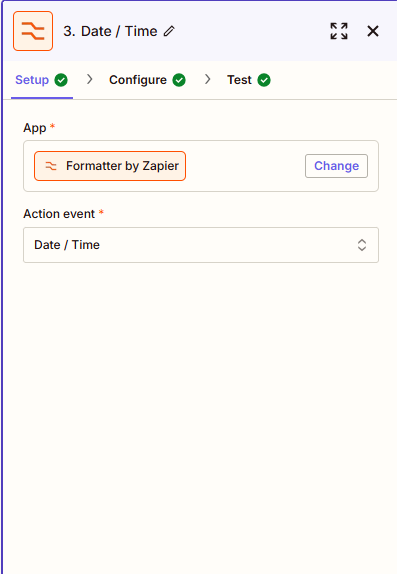Click the step title '3. Date / Time'

click(x=110, y=31)
